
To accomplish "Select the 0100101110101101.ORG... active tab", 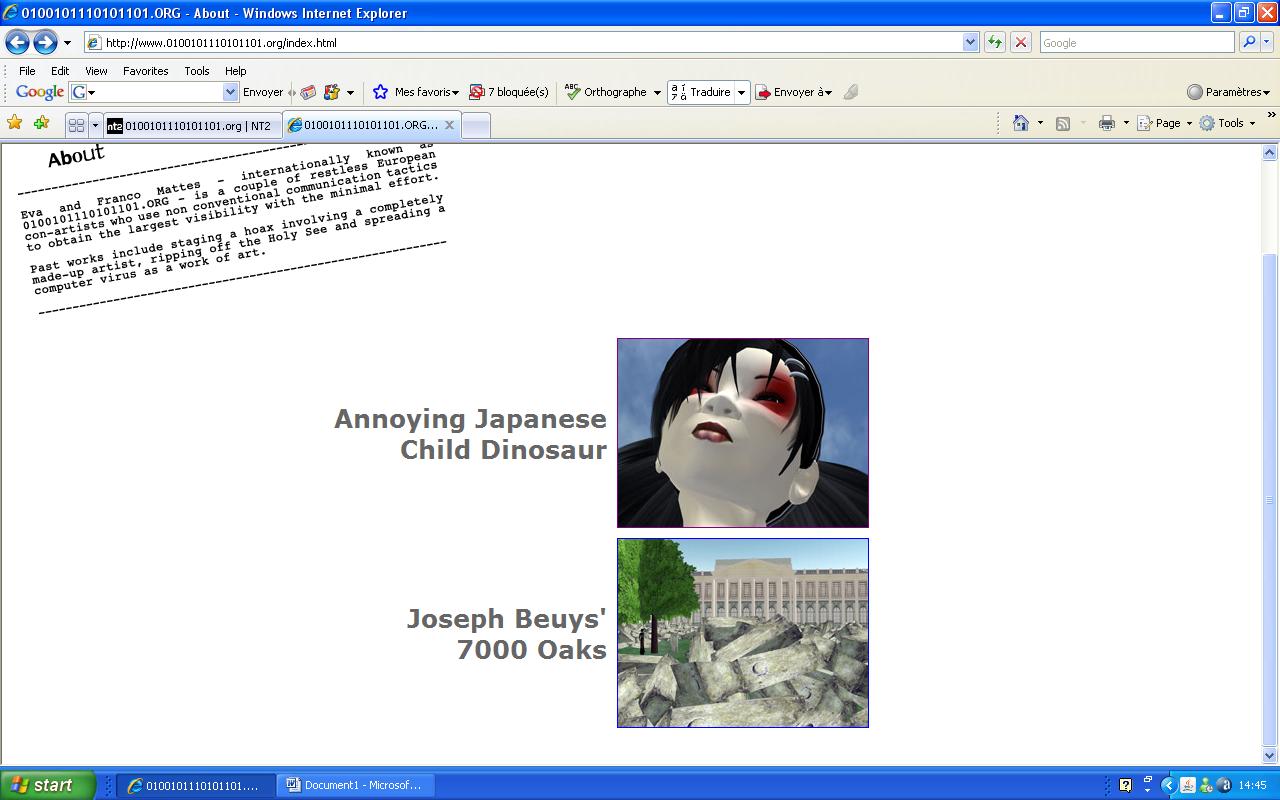I will click(x=364, y=125).
